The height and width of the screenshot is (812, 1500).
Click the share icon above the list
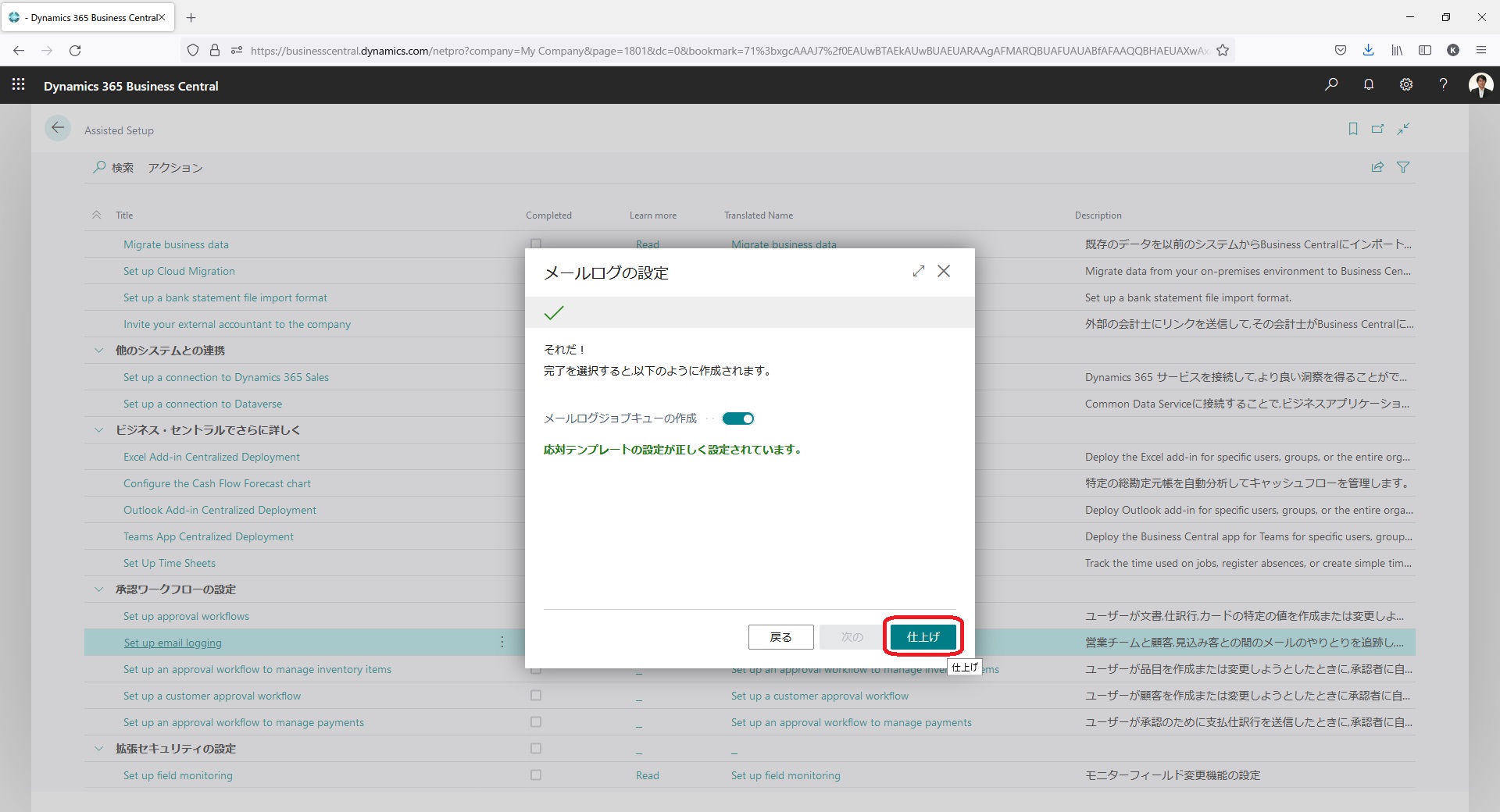[1377, 167]
